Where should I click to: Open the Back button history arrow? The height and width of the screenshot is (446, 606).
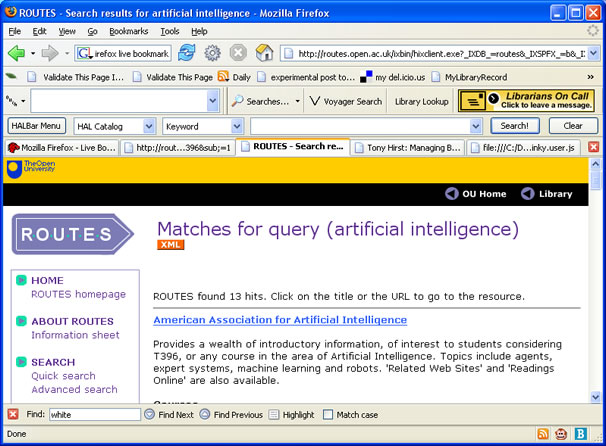point(33,53)
